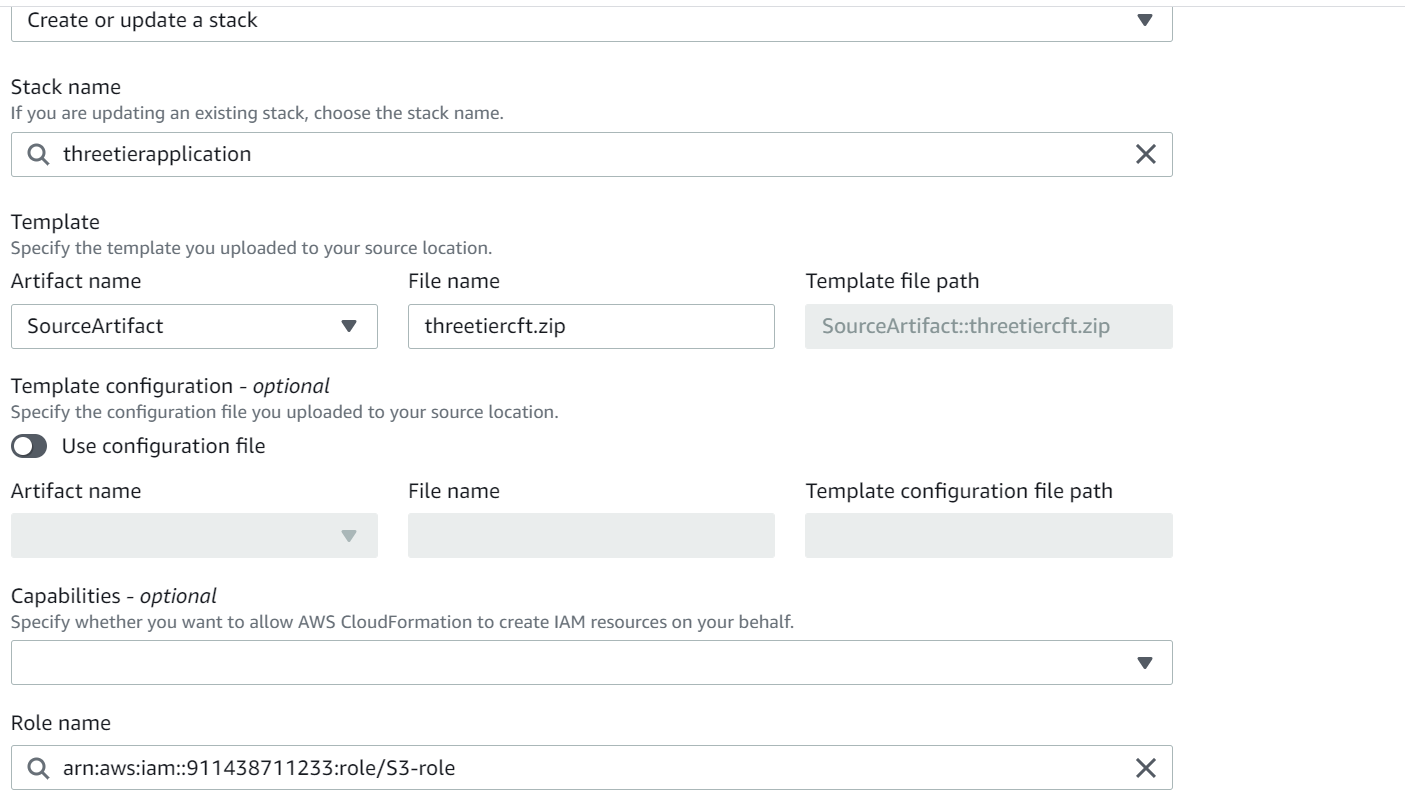1405x811 pixels.
Task: Click the S3-role ARN role name field
Action: (x=580, y=768)
